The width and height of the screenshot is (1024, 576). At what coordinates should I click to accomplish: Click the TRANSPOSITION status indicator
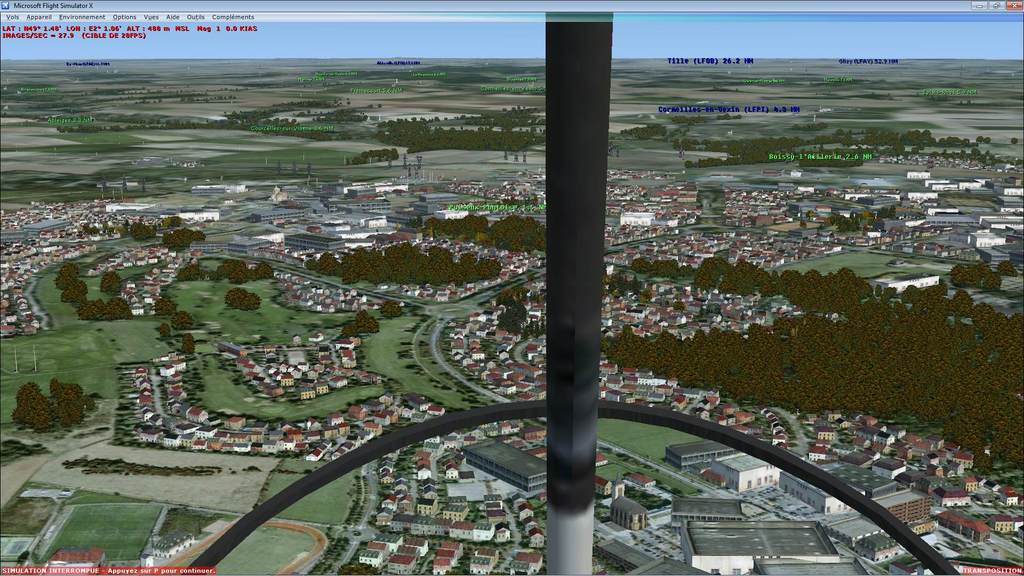click(x=989, y=570)
